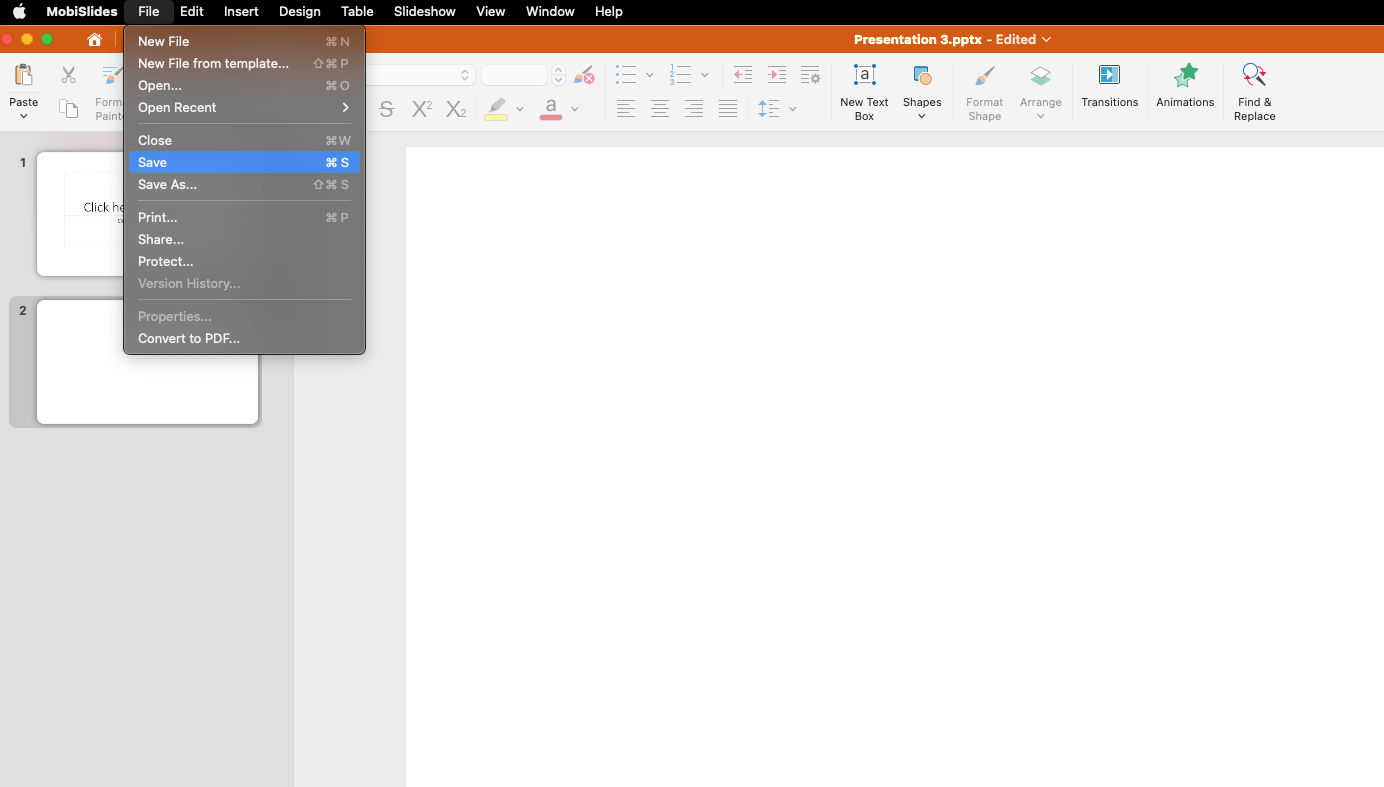Center align the text

pos(660,109)
